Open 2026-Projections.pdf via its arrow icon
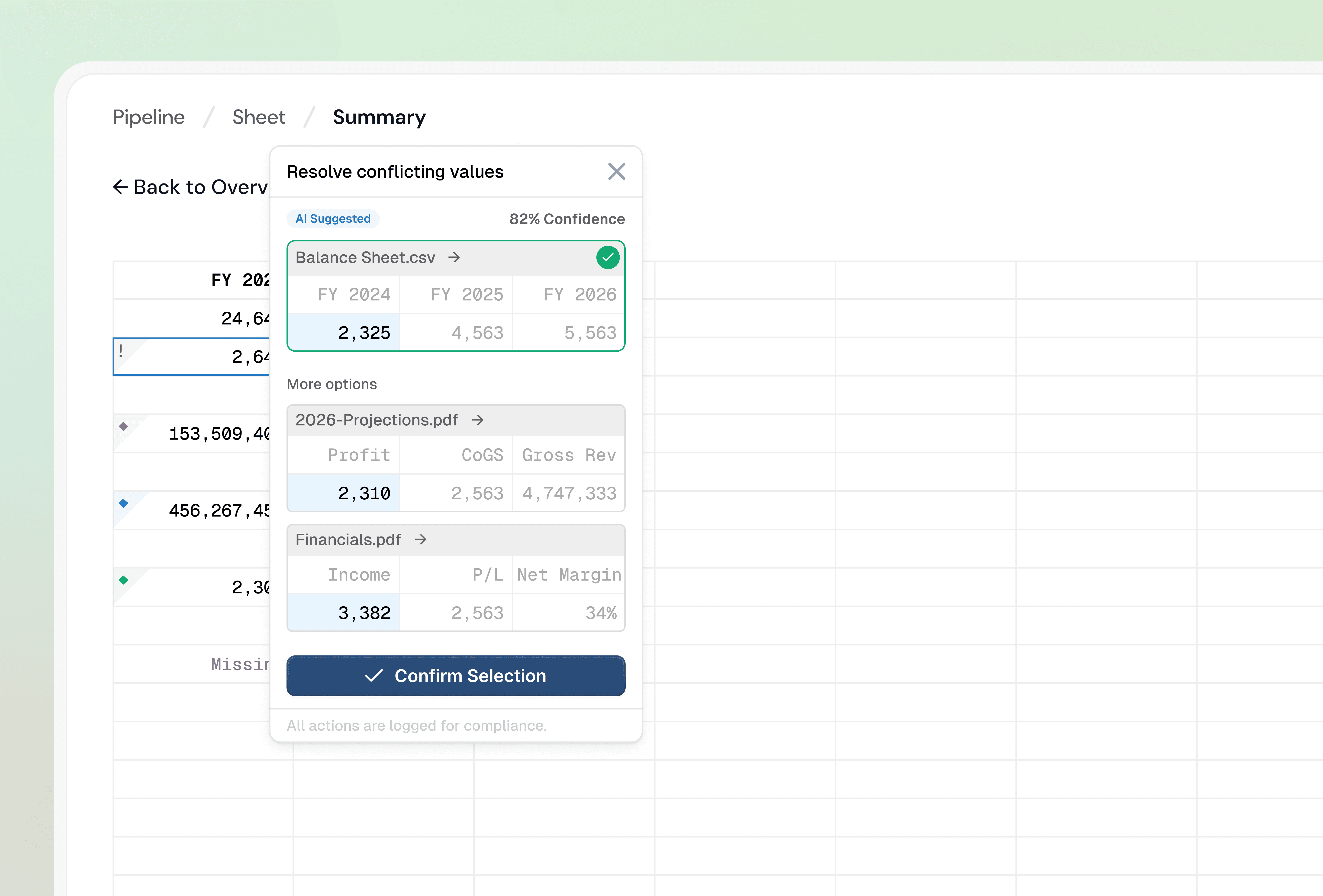The height and width of the screenshot is (896, 1323). click(x=478, y=420)
